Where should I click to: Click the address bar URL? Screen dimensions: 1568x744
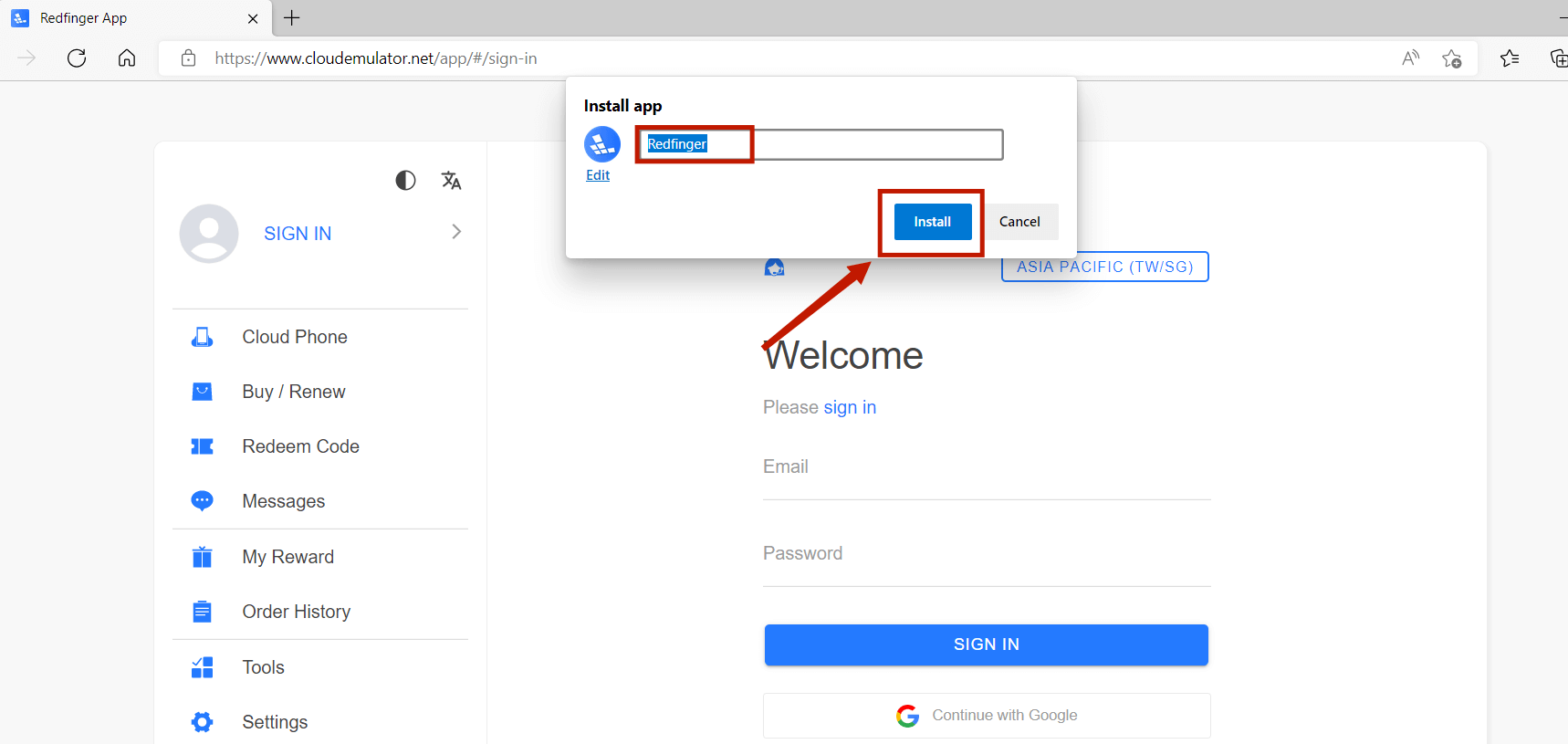tap(376, 58)
